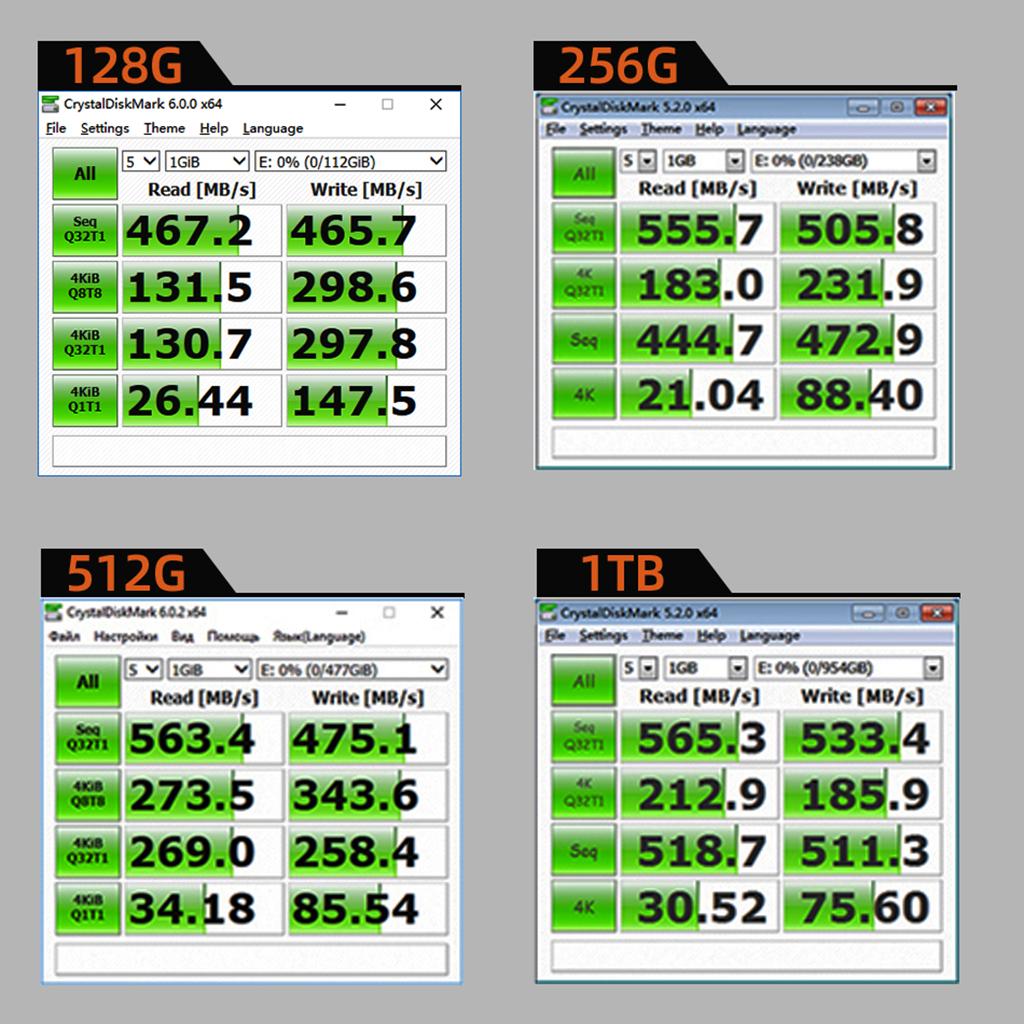This screenshot has width=1024, height=1024.
Task: Click the 4KiB Q1T1 button in the 512G window
Action: pyautogui.click(x=88, y=909)
